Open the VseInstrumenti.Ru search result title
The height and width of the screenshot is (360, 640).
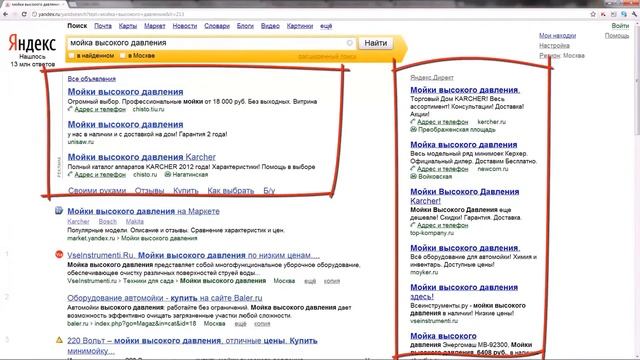pos(193,255)
